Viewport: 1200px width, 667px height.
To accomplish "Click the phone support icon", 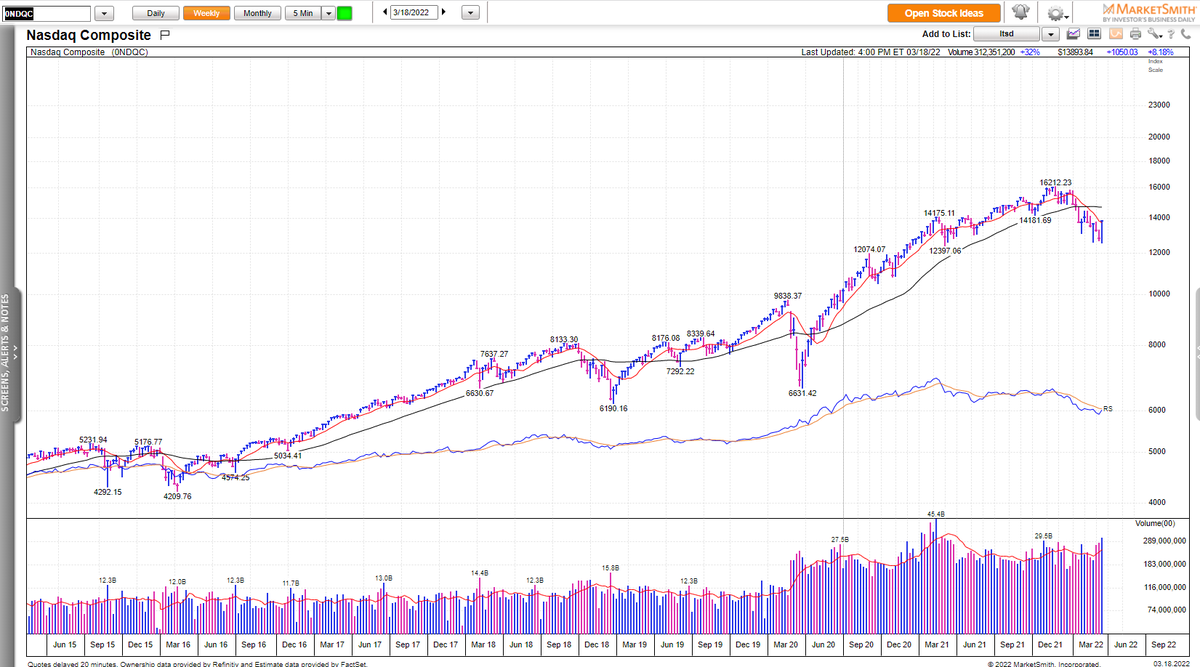I will [x=1186, y=33].
